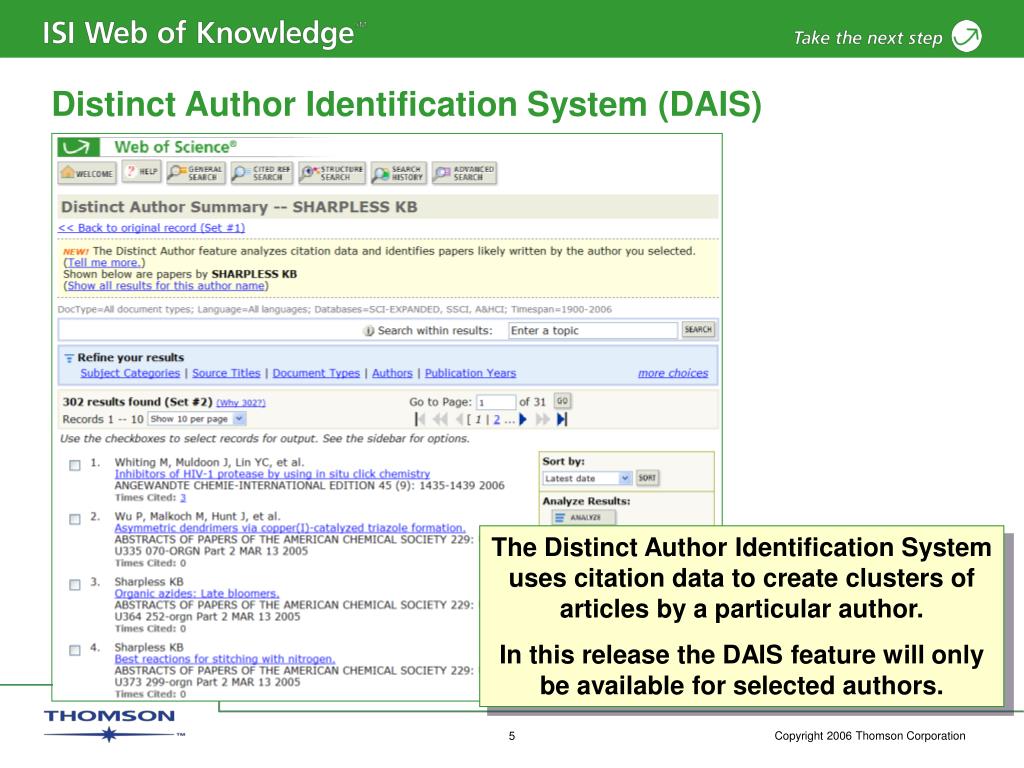Click the Refine your results funnel icon
This screenshot has width=1024, height=768.
click(69, 358)
